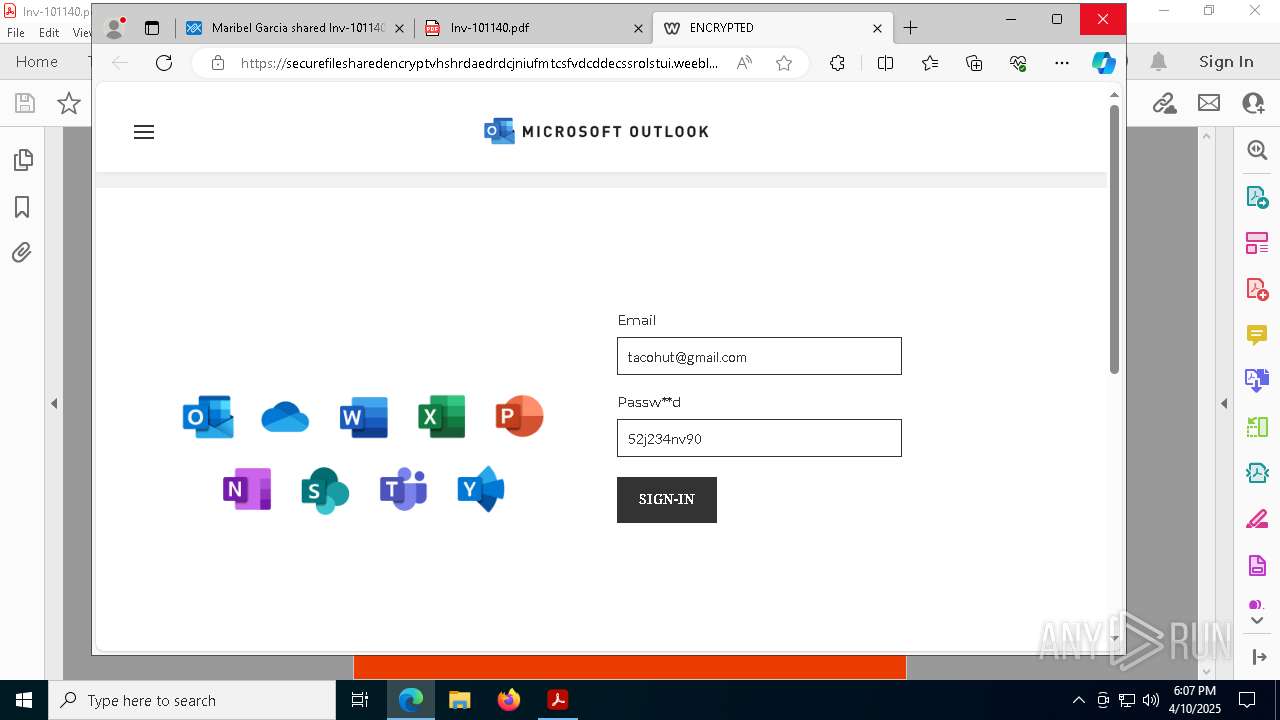
Task: Select the ENCRYPTED browser tab
Action: tap(772, 28)
